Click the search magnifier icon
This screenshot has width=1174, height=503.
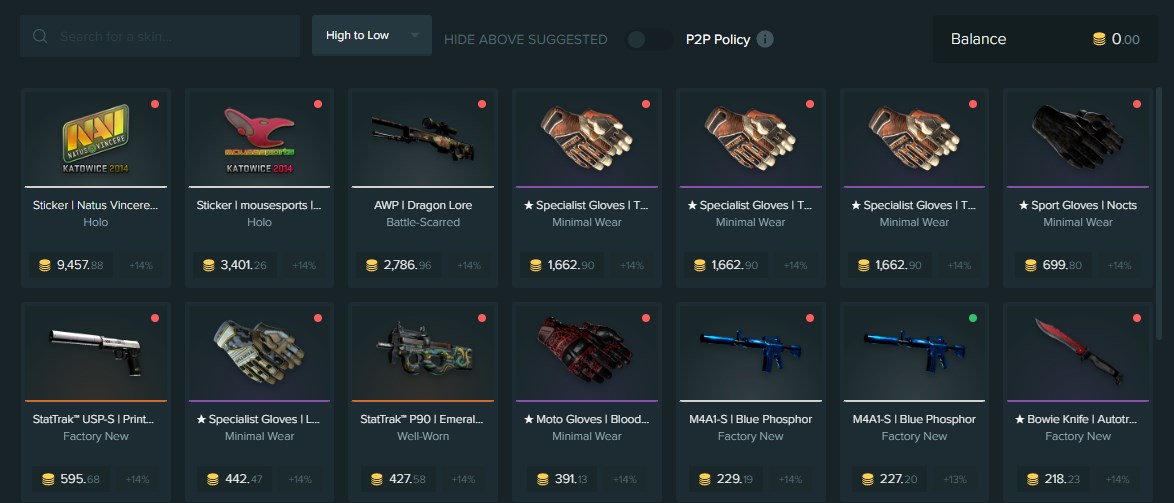click(40, 37)
